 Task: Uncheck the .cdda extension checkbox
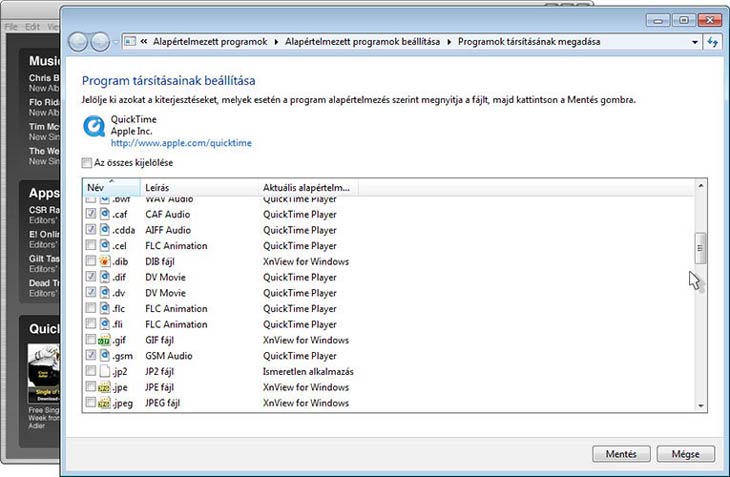[91, 229]
